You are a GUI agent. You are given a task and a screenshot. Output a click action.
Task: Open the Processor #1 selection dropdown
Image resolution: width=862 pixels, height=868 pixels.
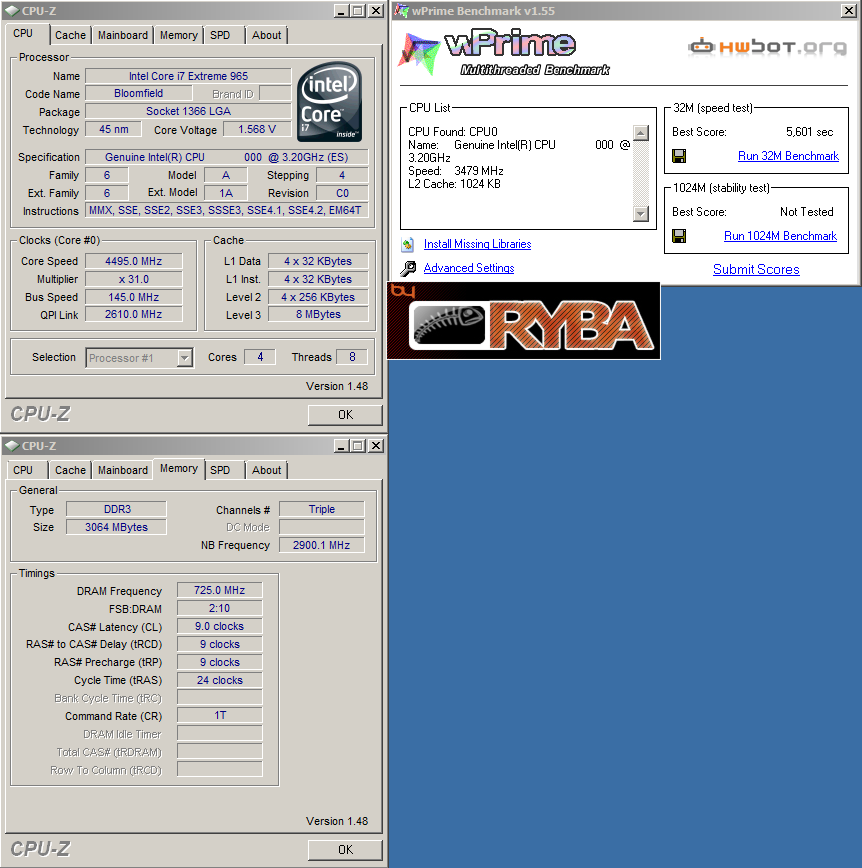click(x=185, y=358)
